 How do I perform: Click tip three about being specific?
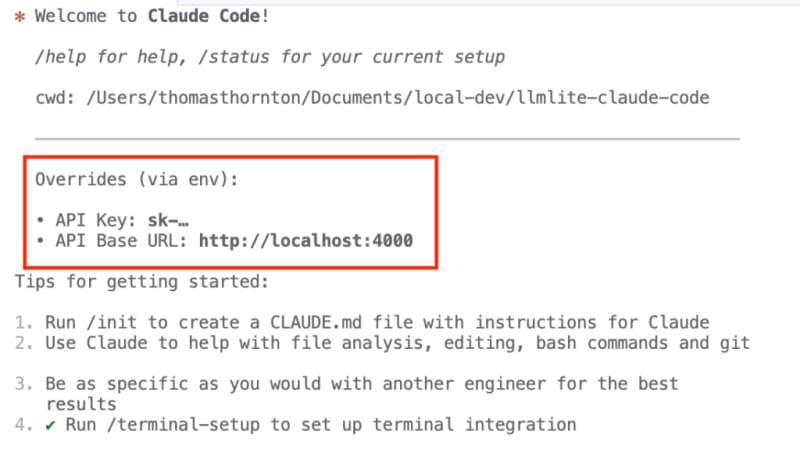(362, 394)
